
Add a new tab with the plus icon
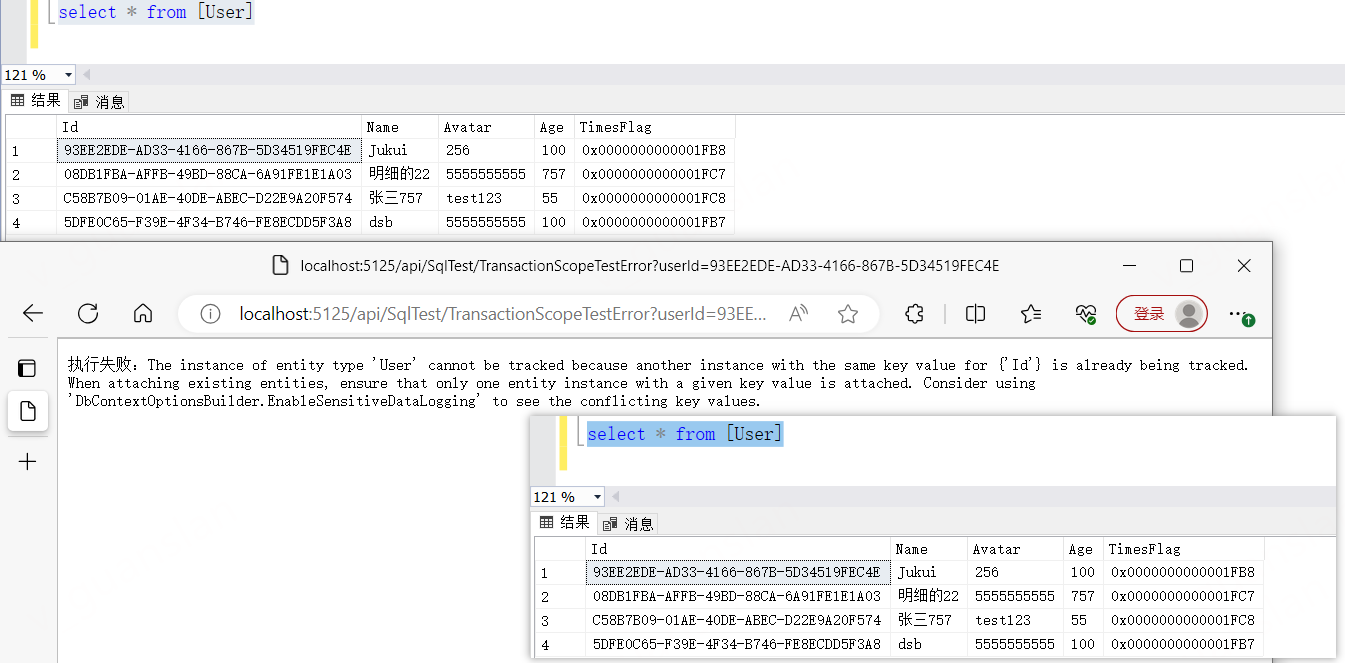click(27, 462)
